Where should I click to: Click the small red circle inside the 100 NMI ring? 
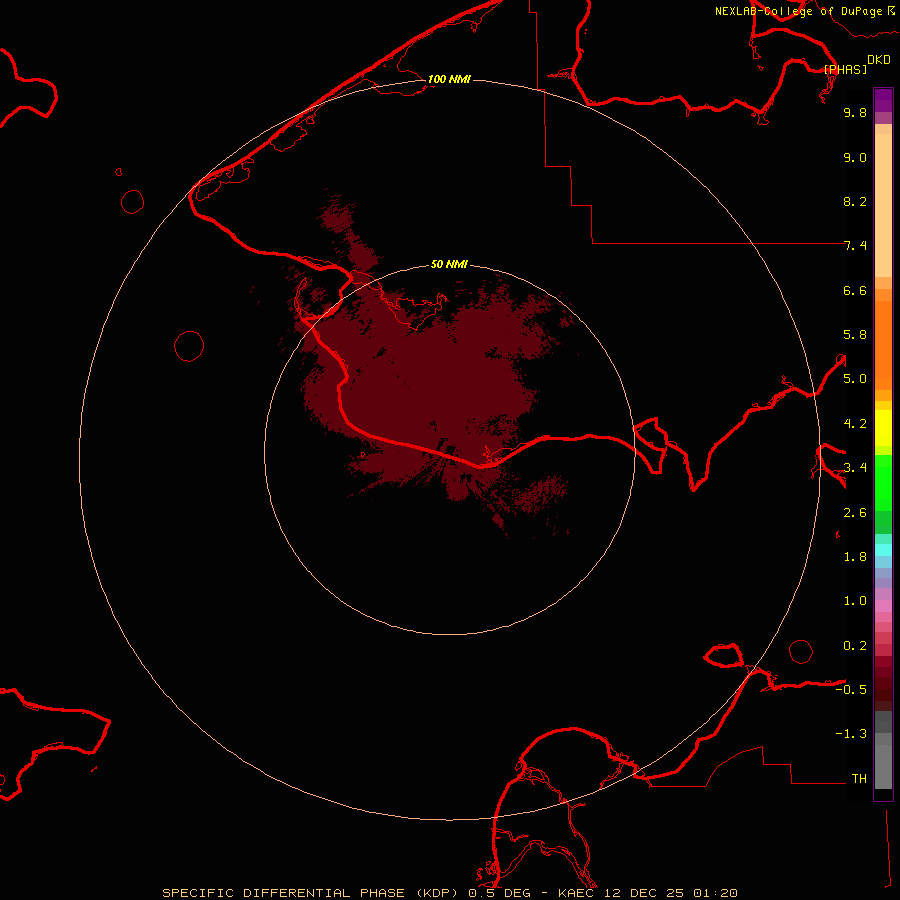189,346
